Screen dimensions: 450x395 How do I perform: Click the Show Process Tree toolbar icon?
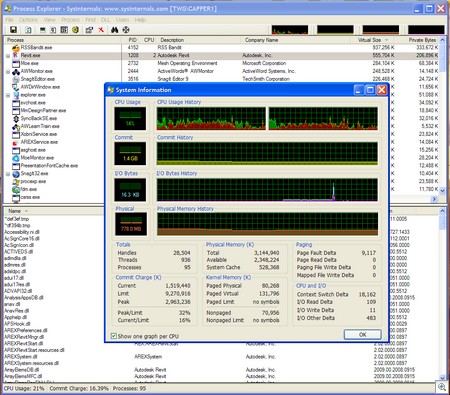click(x=53, y=30)
